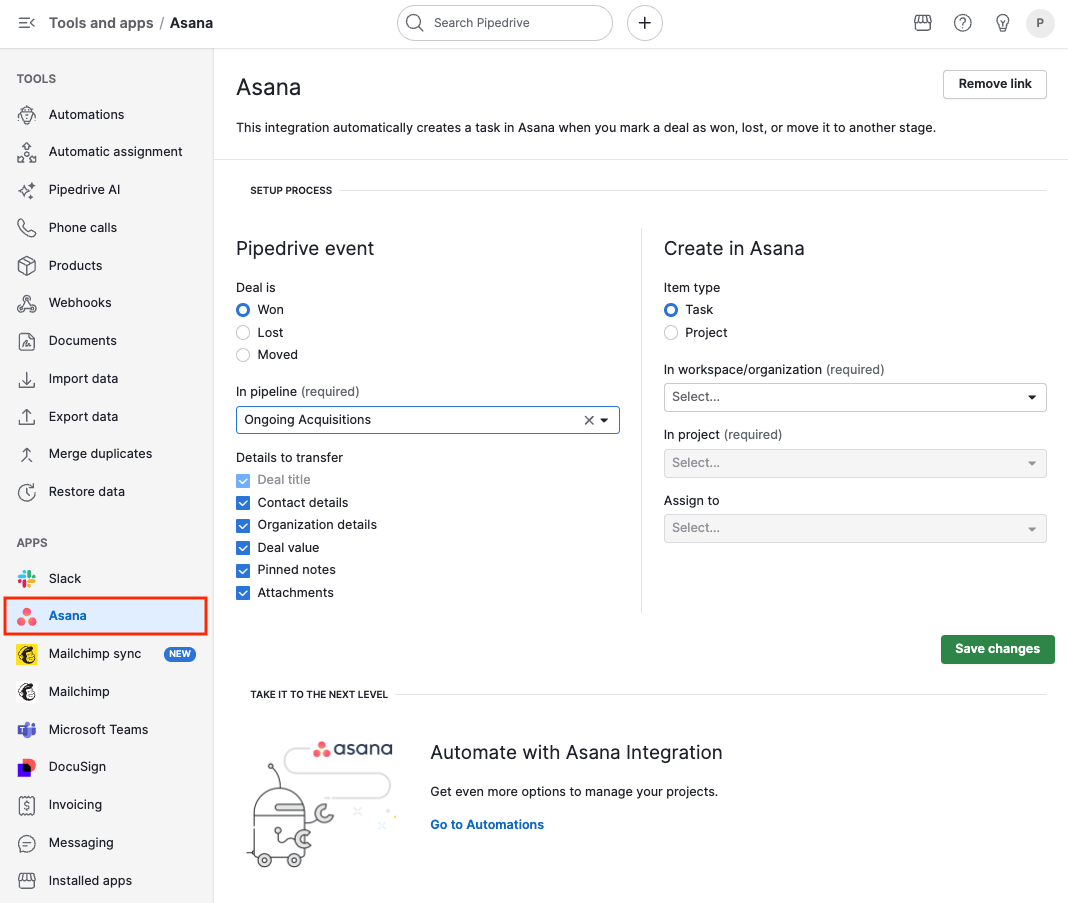1068x903 pixels.
Task: Click the Save changes button
Action: click(x=997, y=649)
